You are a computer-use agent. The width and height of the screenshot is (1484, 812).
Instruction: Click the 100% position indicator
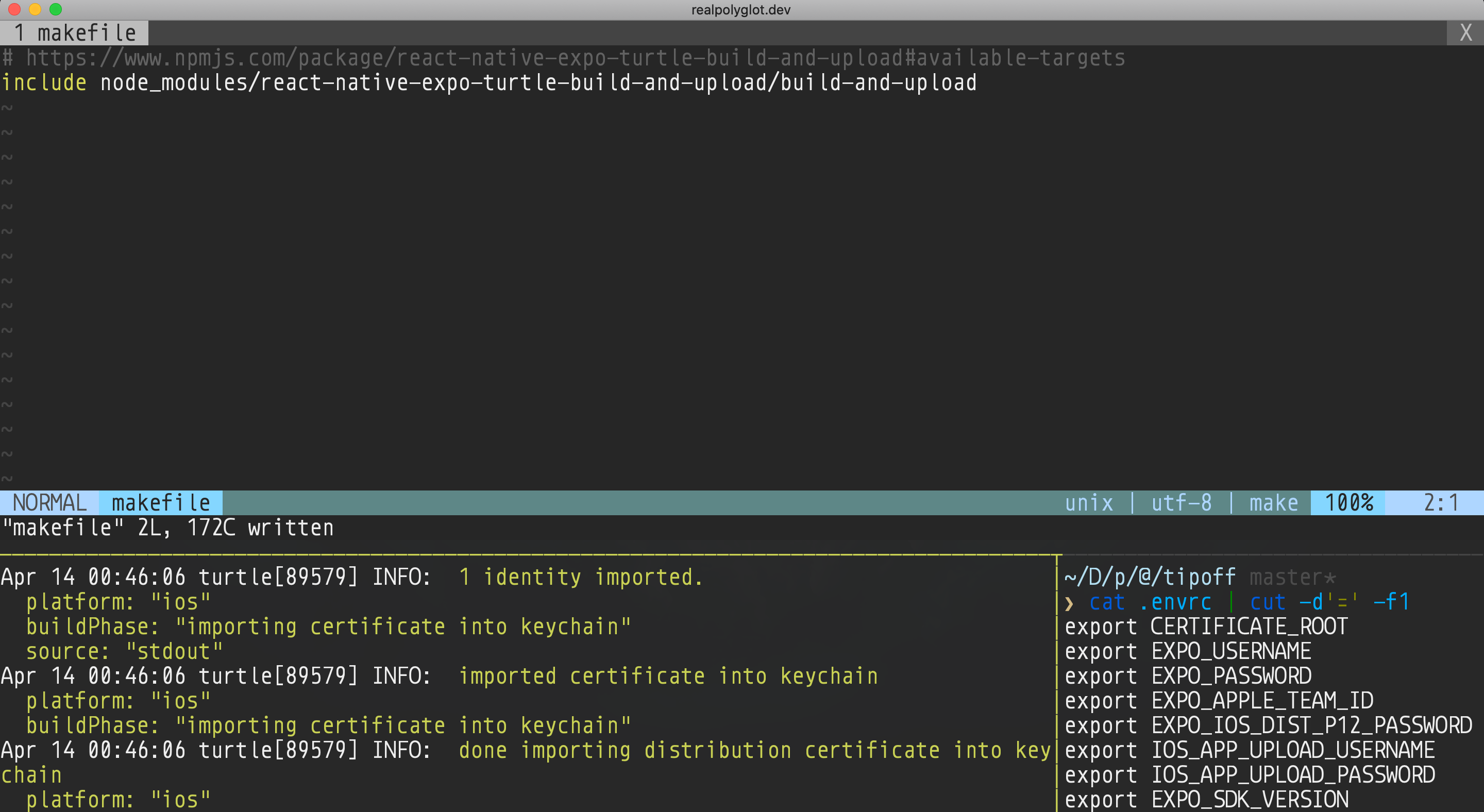[x=1348, y=503]
